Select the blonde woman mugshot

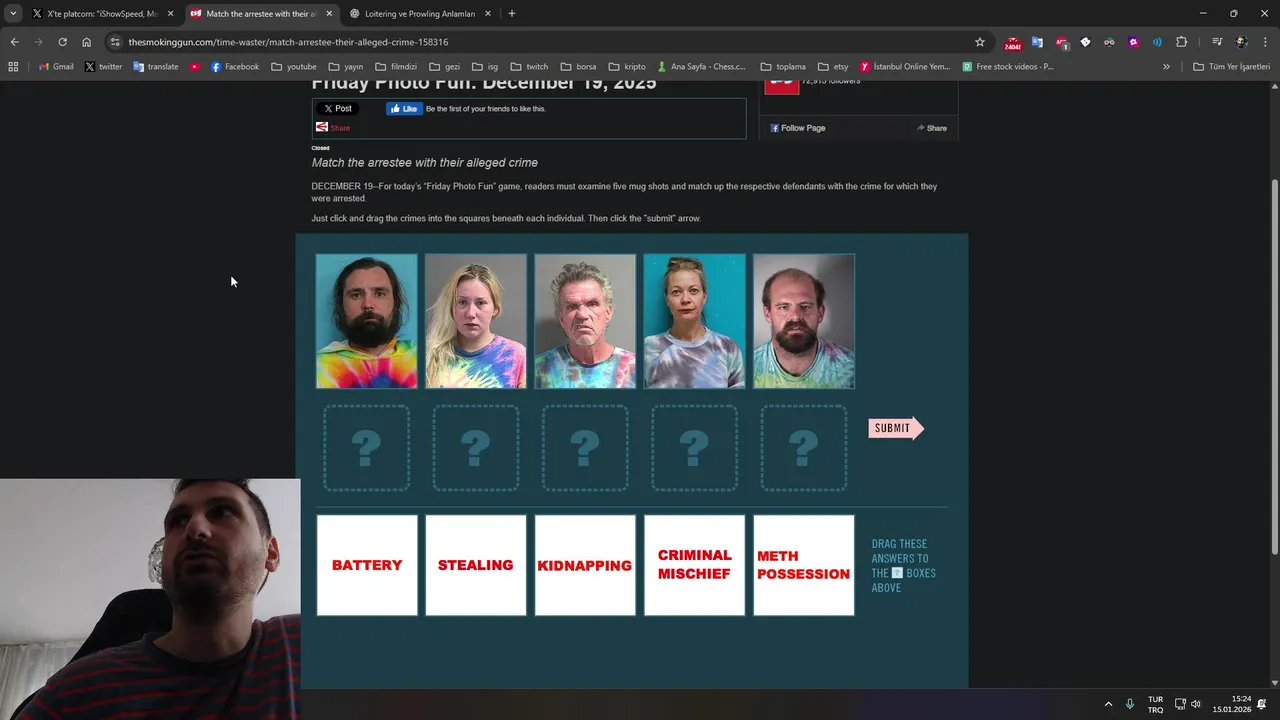(476, 321)
